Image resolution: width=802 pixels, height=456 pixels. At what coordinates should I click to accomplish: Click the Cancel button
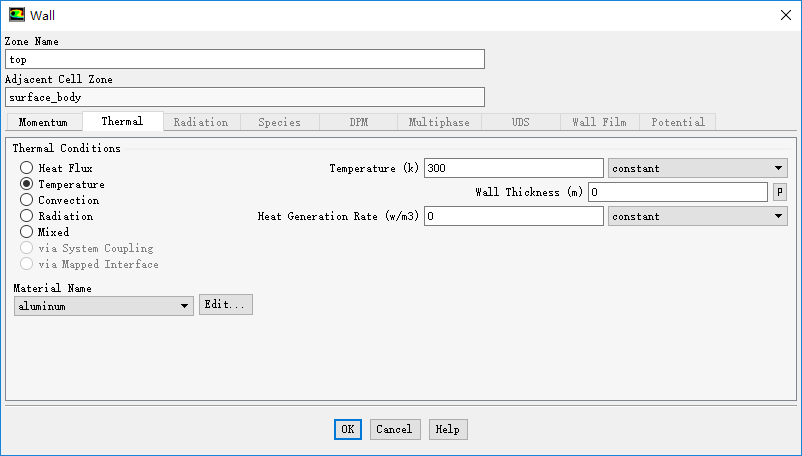[394, 429]
